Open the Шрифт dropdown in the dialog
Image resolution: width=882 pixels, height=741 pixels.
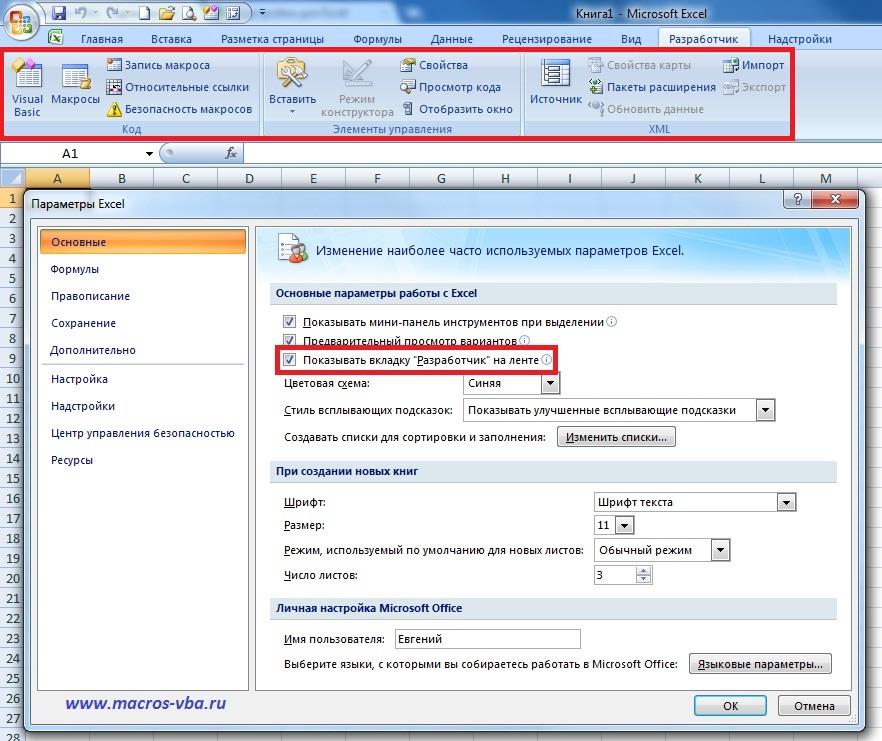[786, 502]
